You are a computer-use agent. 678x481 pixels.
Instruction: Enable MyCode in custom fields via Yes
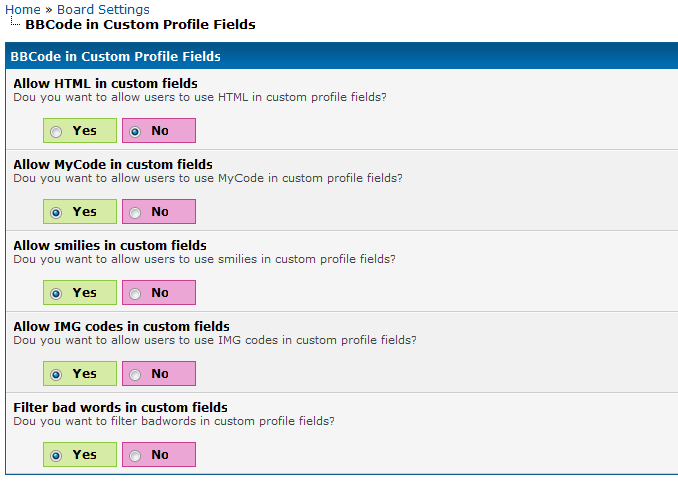(x=56, y=212)
